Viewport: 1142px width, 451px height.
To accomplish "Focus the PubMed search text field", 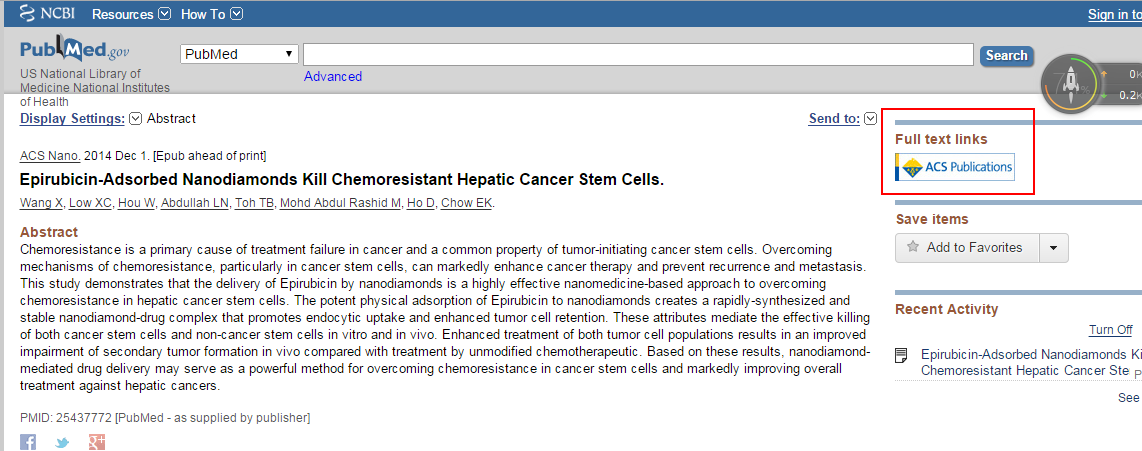I will (638, 55).
